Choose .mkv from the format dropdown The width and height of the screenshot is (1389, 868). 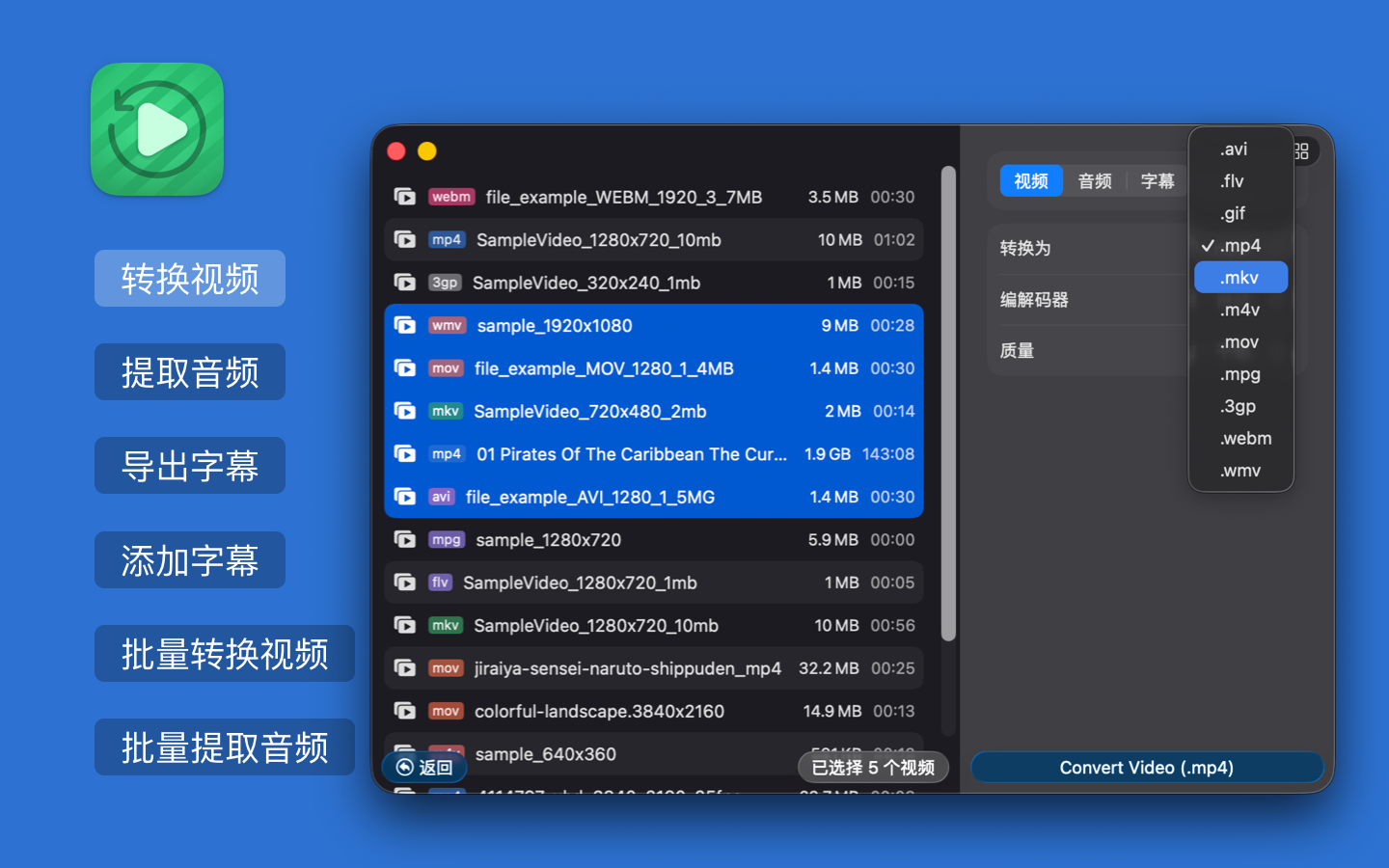click(x=1239, y=278)
